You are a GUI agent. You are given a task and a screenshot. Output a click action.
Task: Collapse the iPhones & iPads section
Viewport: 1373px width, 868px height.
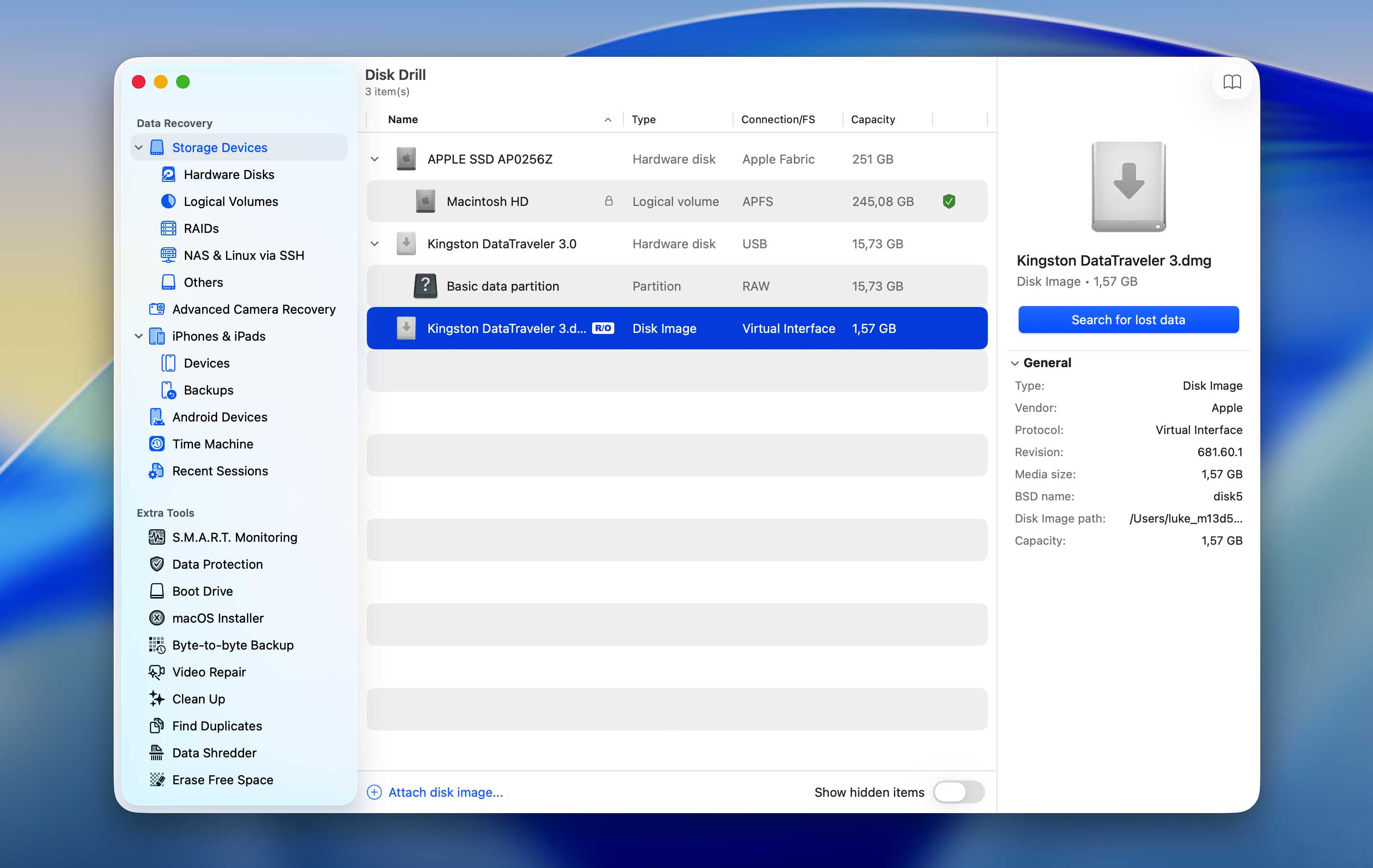pos(139,336)
